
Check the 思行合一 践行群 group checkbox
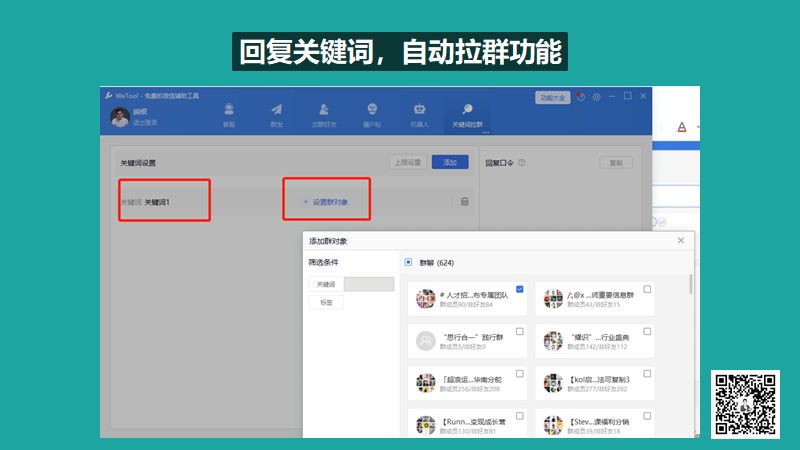pyautogui.click(x=520, y=331)
